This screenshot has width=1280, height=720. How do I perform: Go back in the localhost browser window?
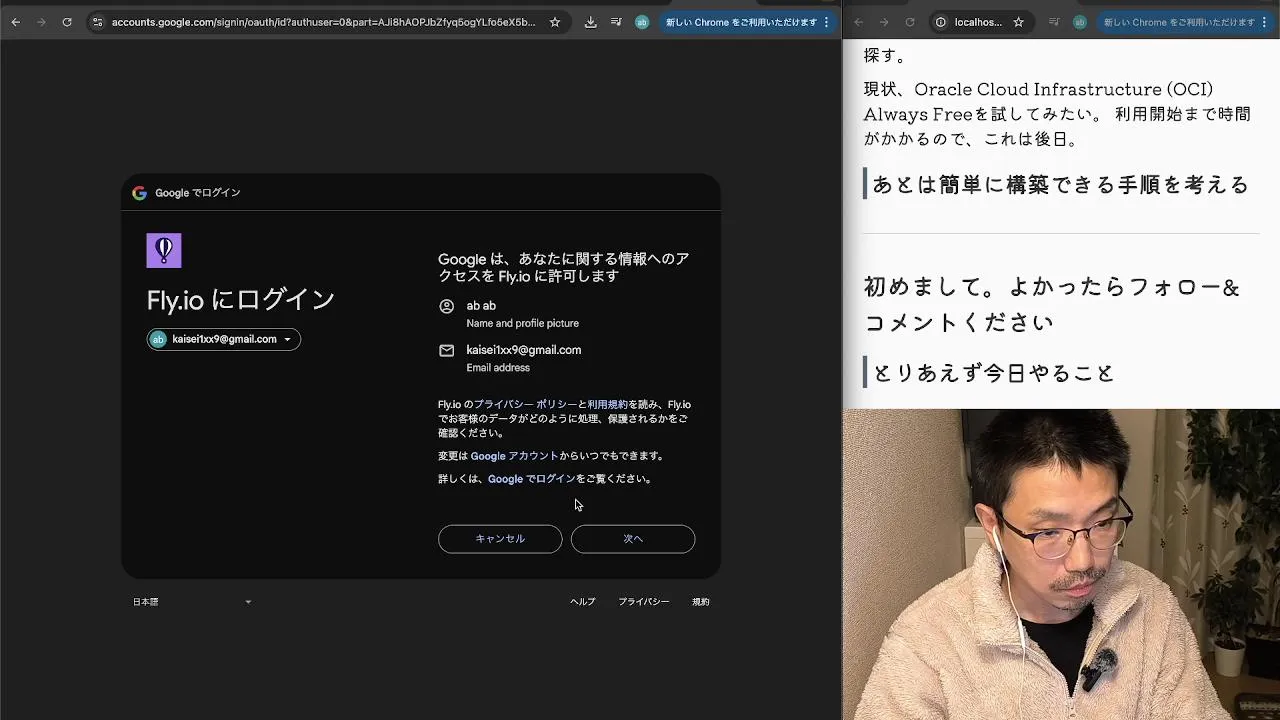[858, 22]
